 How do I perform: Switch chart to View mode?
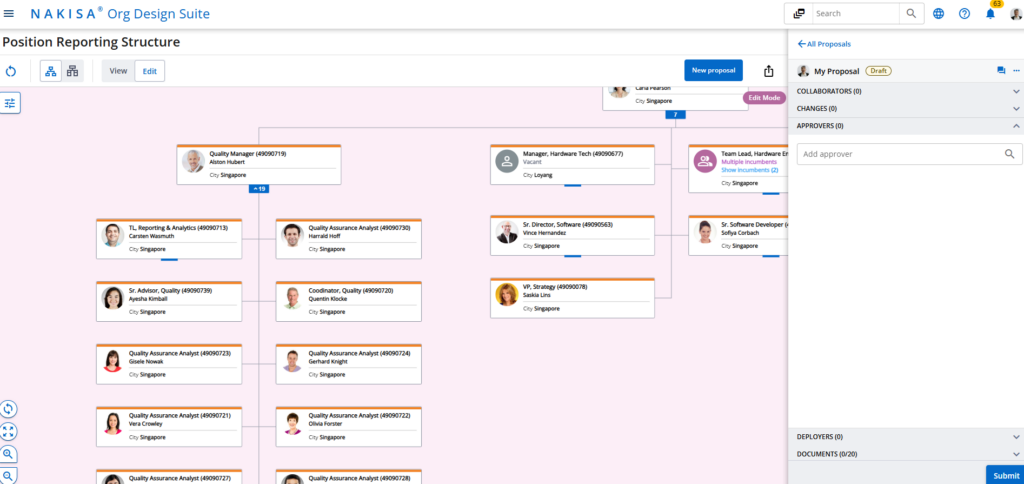(118, 71)
